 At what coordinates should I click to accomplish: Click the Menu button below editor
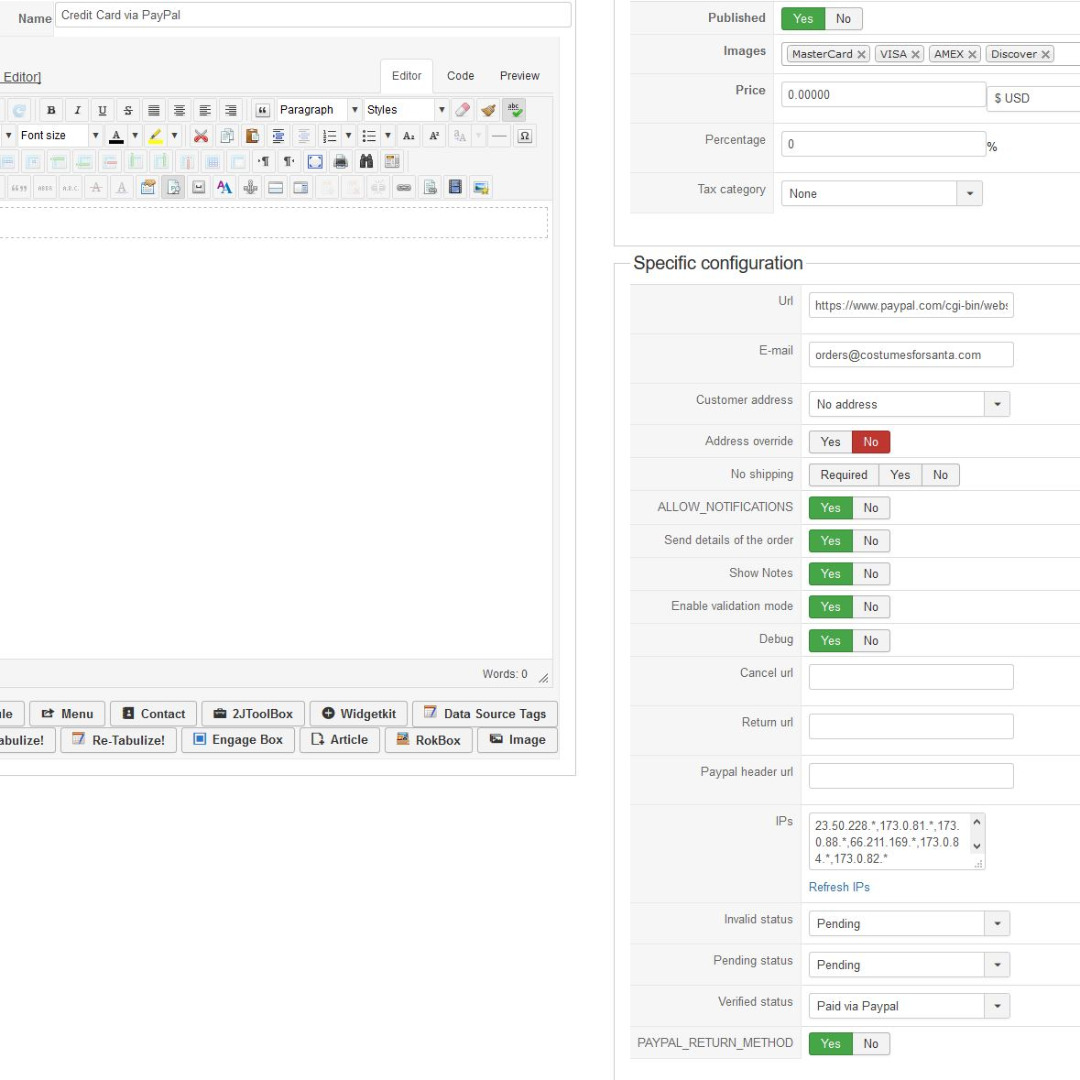coord(67,714)
